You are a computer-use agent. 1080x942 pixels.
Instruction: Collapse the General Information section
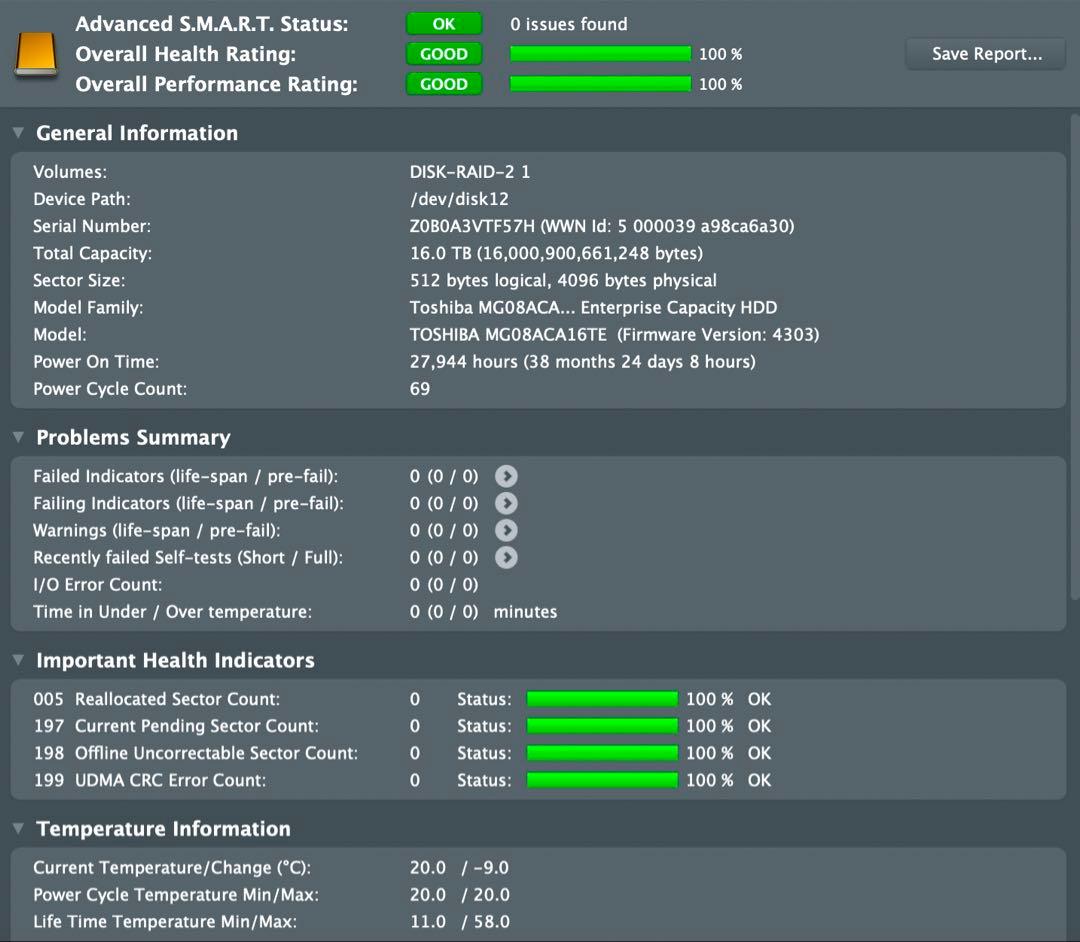(x=18, y=133)
